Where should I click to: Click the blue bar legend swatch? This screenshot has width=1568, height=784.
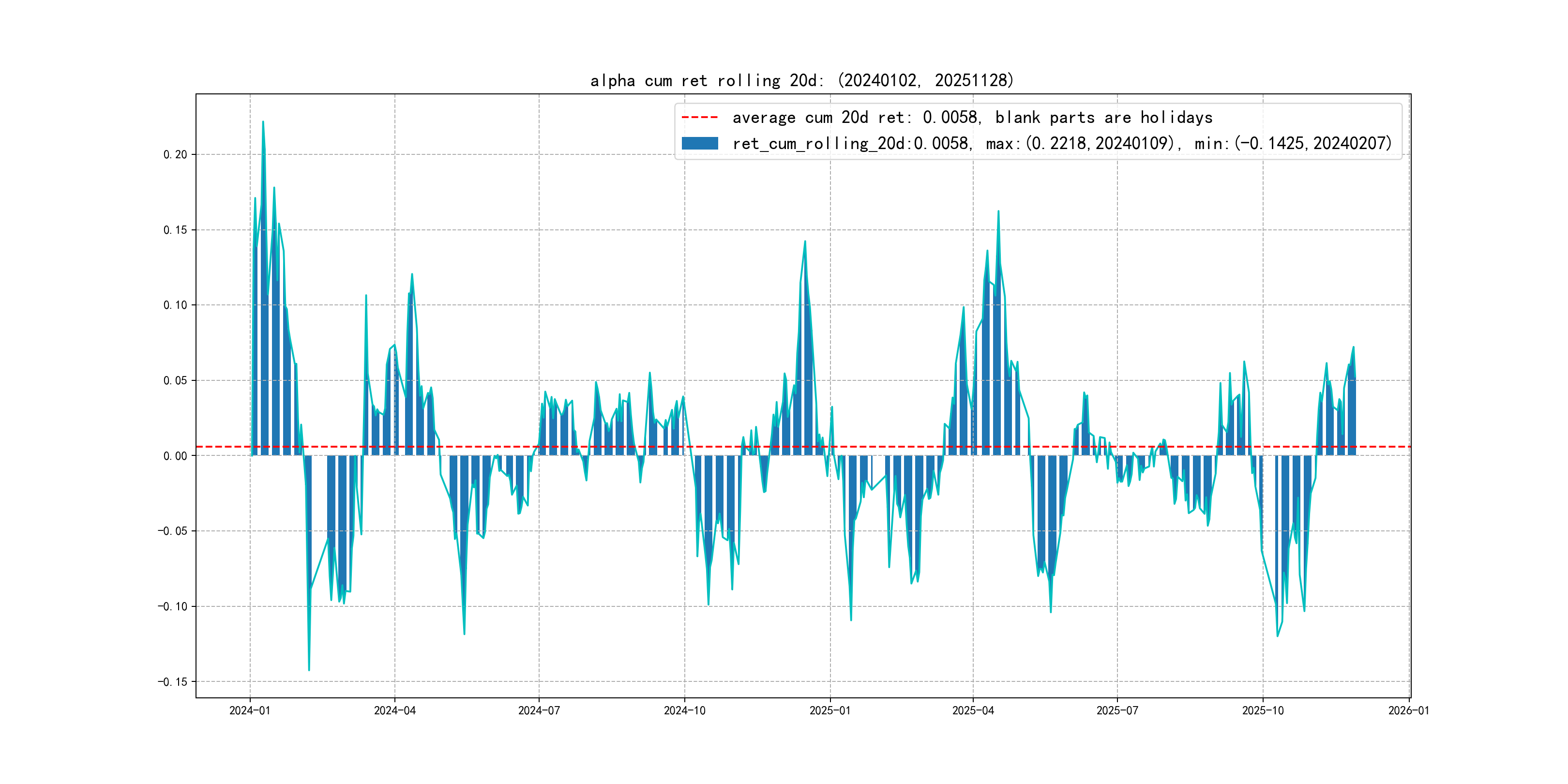click(x=699, y=144)
